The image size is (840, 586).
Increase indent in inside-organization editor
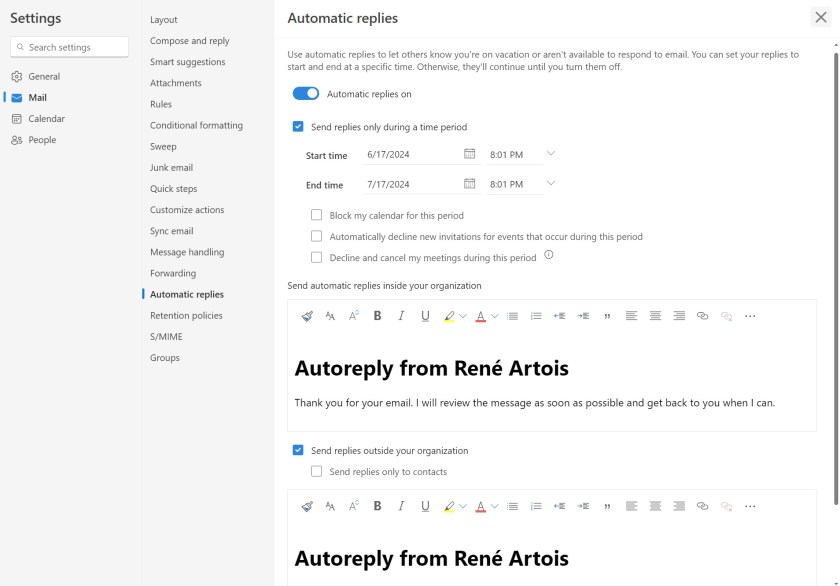[x=583, y=316]
